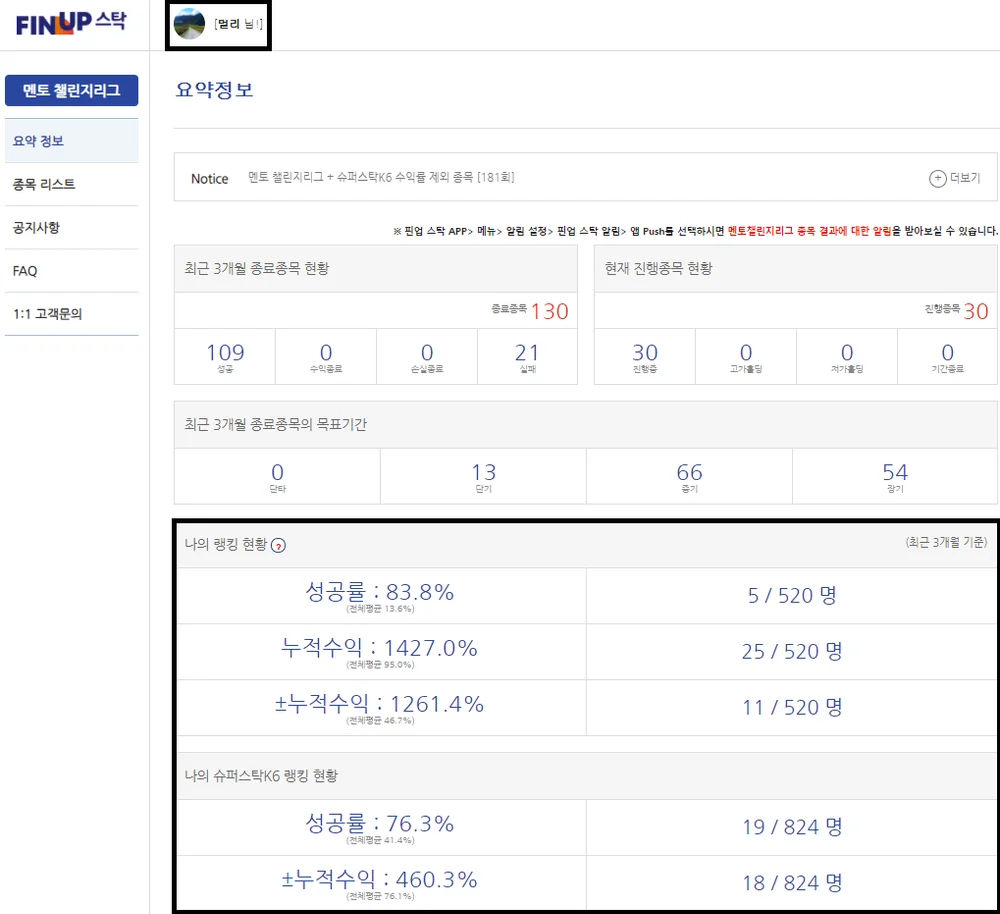1000x914 pixels.
Task: Click the 109 성공 count
Action: pyautogui.click(x=225, y=355)
